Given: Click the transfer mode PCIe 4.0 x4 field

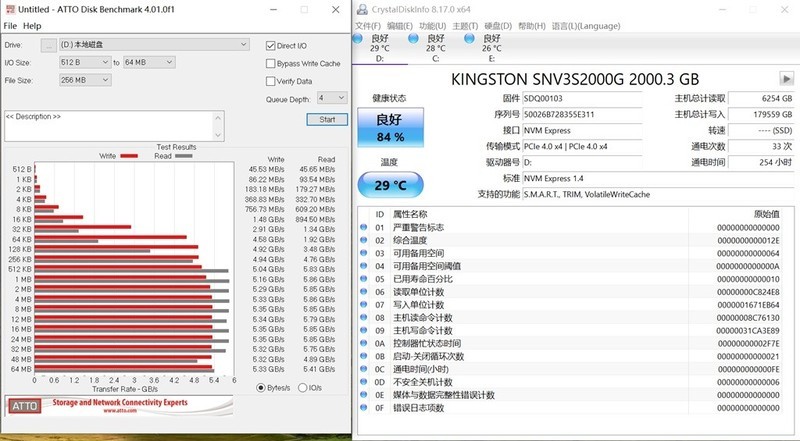Looking at the screenshot, I should click(x=582, y=146).
